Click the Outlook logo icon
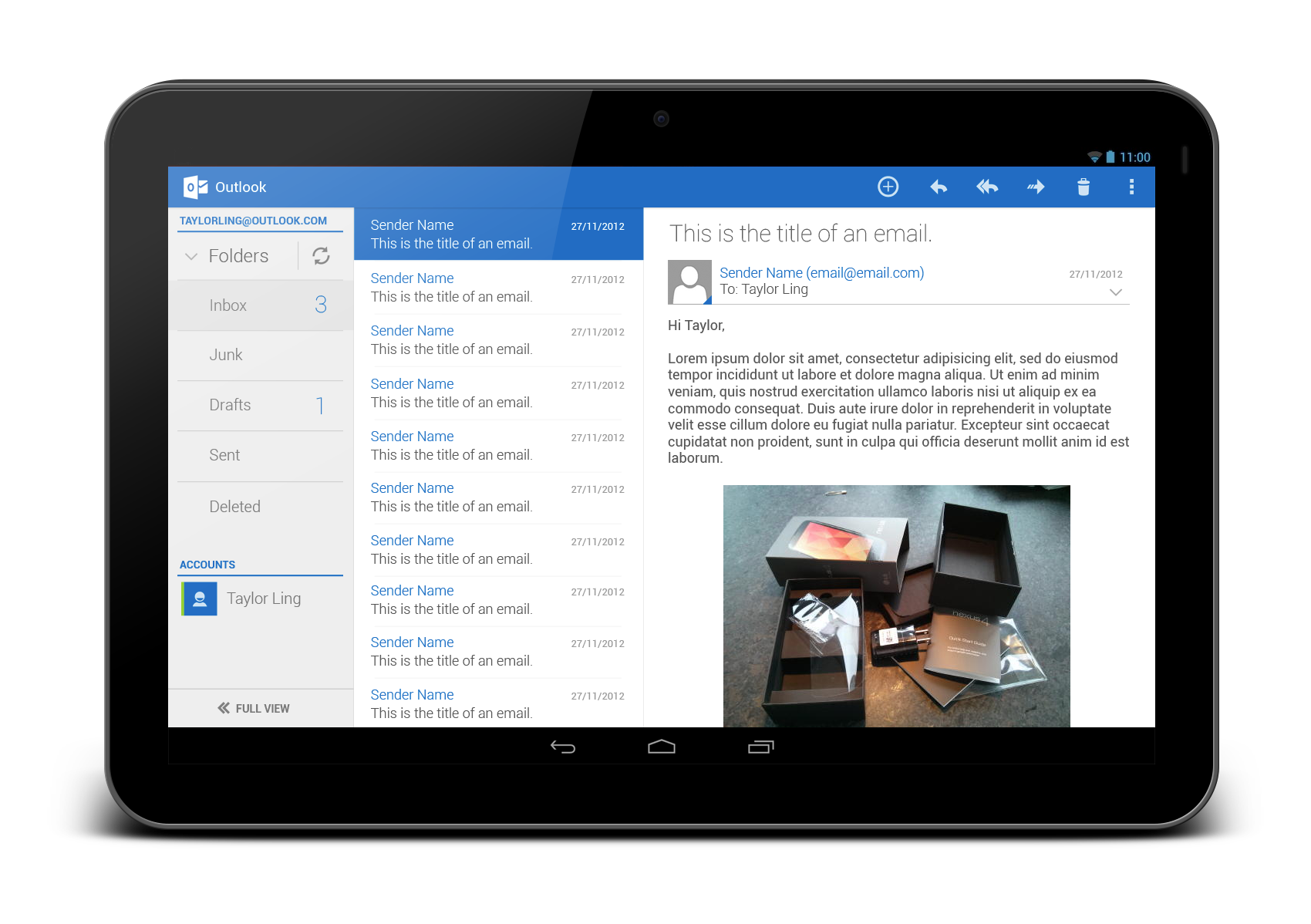The image size is (1311, 924). 195,187
